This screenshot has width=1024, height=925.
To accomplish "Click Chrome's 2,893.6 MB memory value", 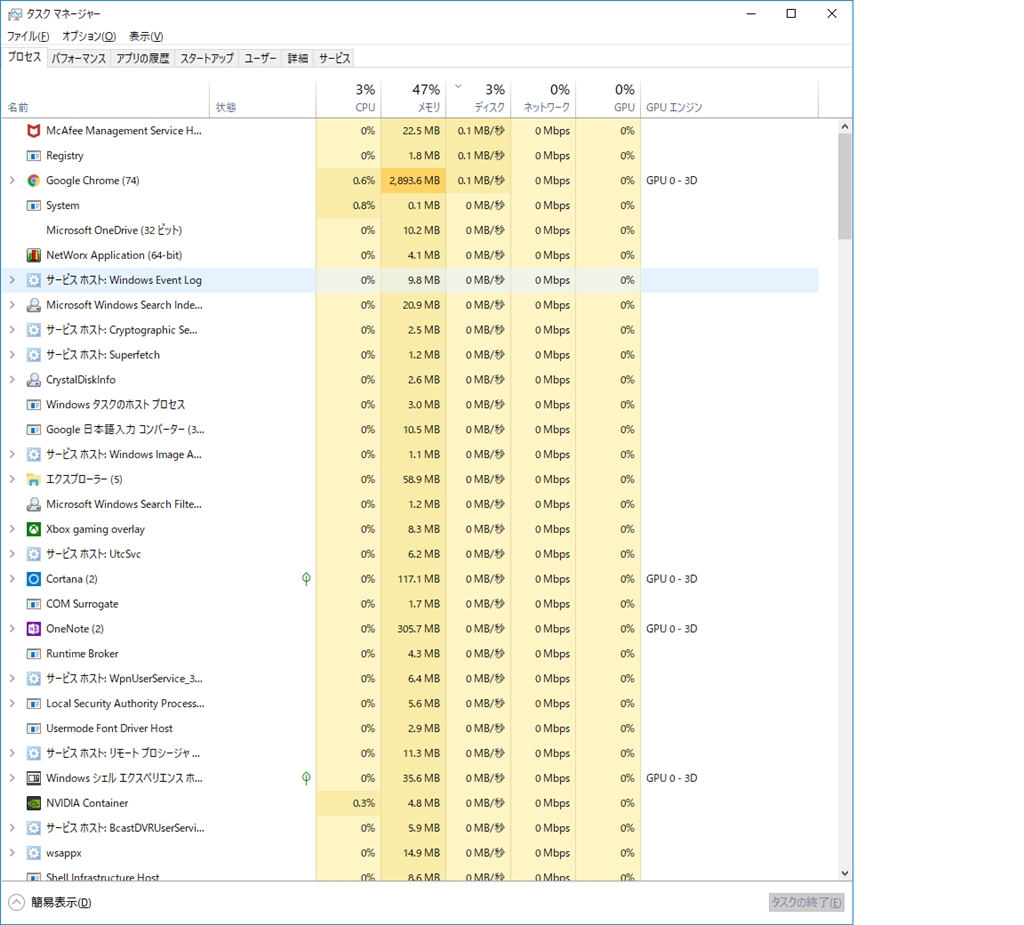I will click(414, 180).
